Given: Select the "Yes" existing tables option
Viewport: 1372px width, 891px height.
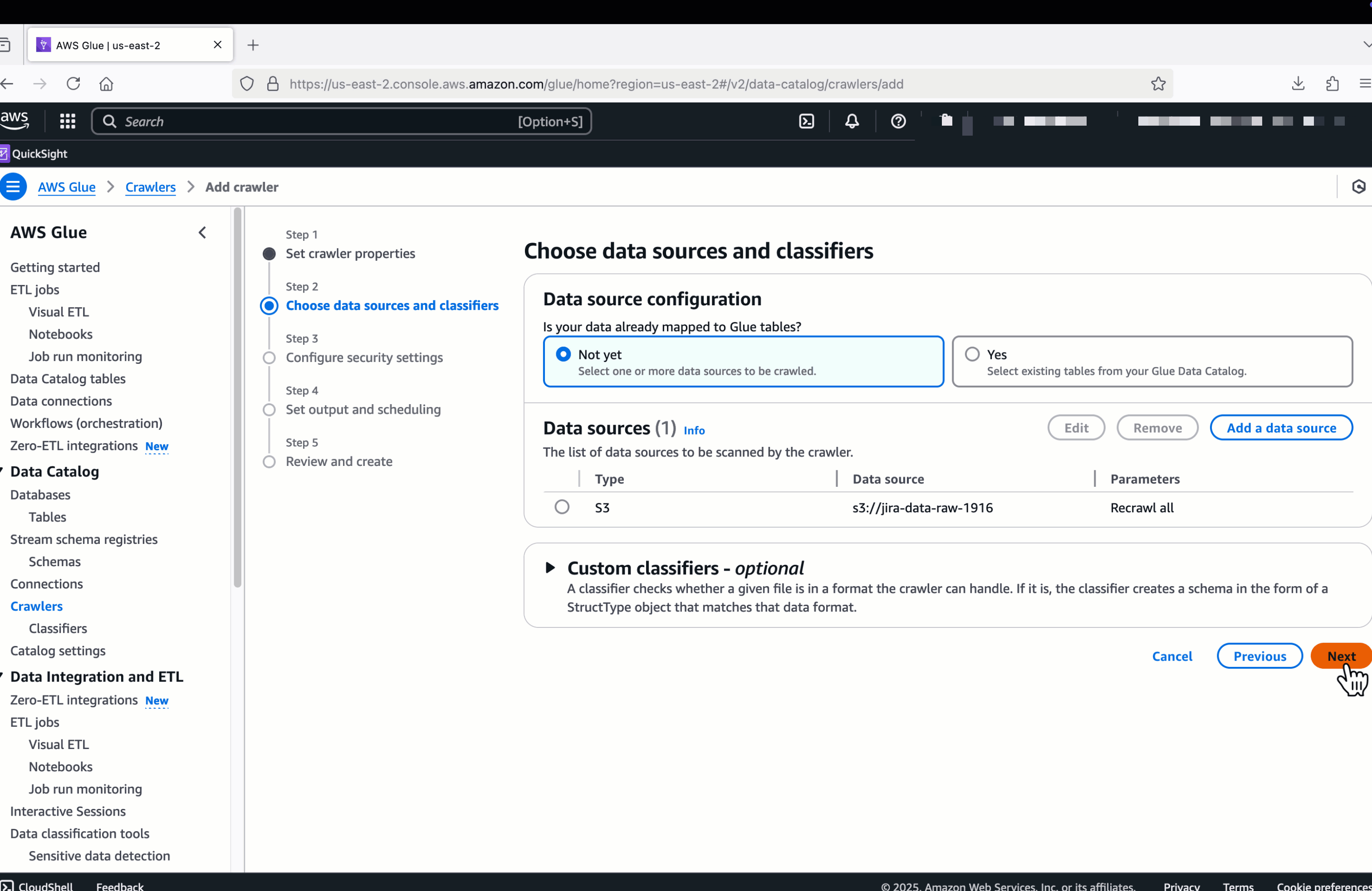Looking at the screenshot, I should point(972,354).
